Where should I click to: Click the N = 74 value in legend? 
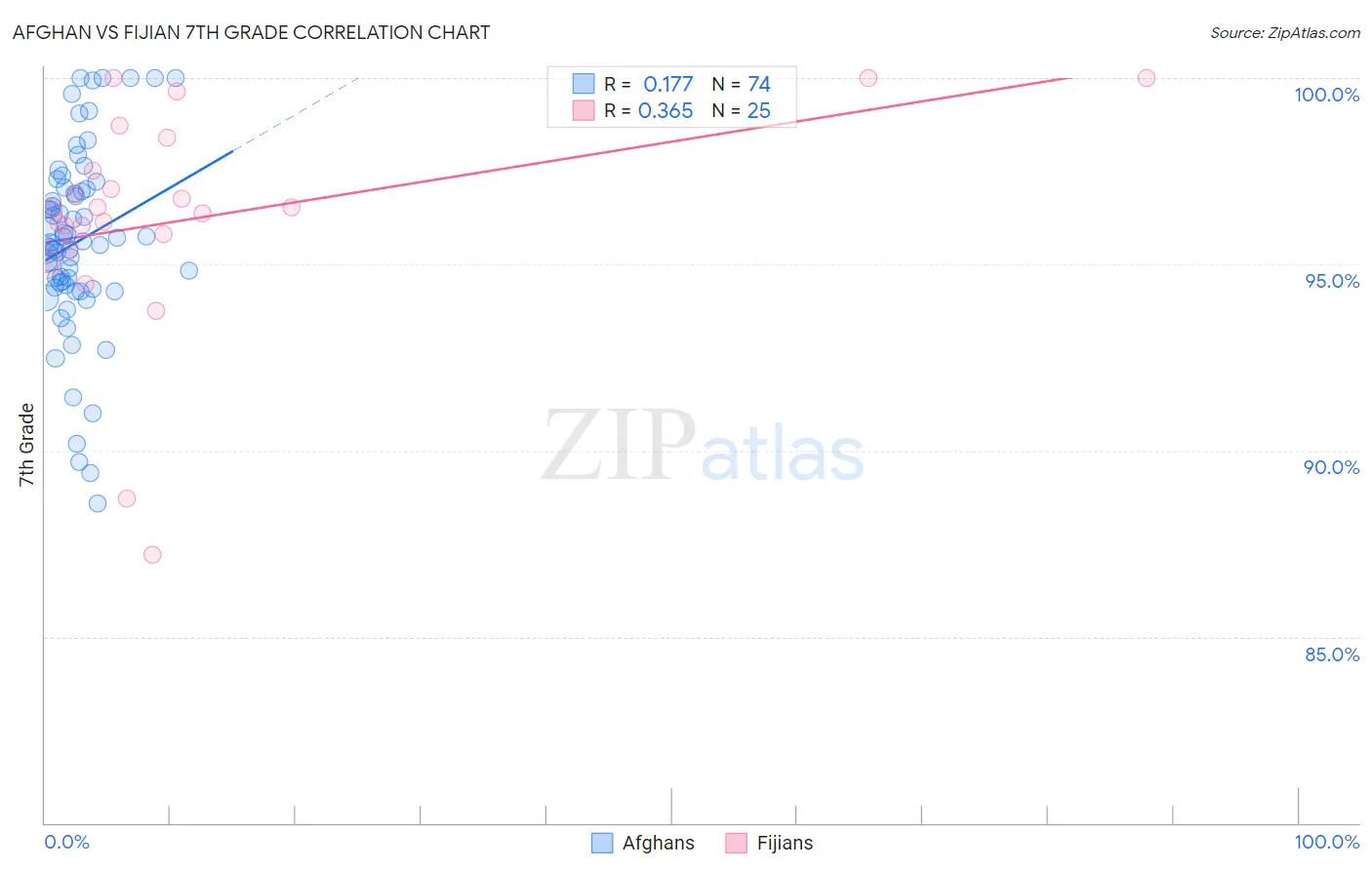742,84
